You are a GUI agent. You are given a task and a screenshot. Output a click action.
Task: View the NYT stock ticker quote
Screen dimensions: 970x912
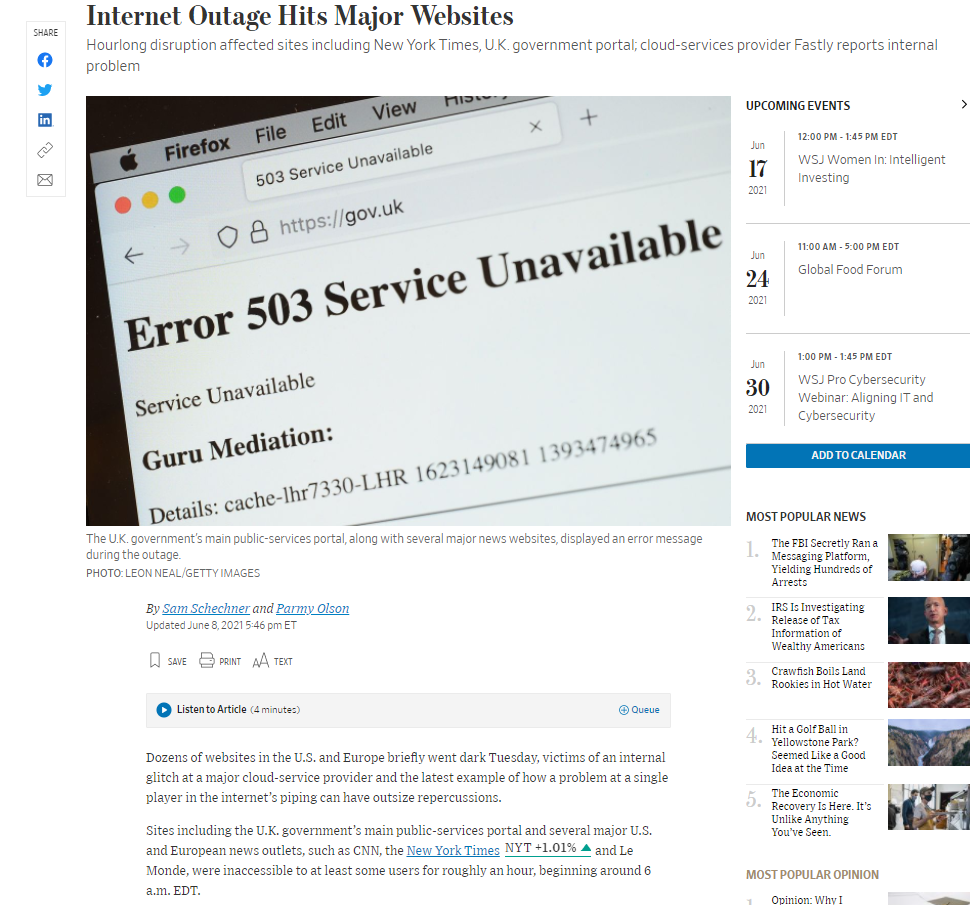(545, 847)
